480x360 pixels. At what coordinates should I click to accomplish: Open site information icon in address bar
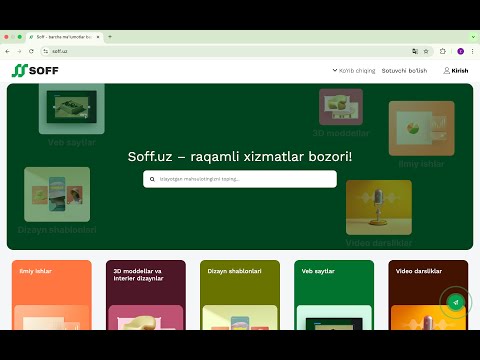pos(46,51)
